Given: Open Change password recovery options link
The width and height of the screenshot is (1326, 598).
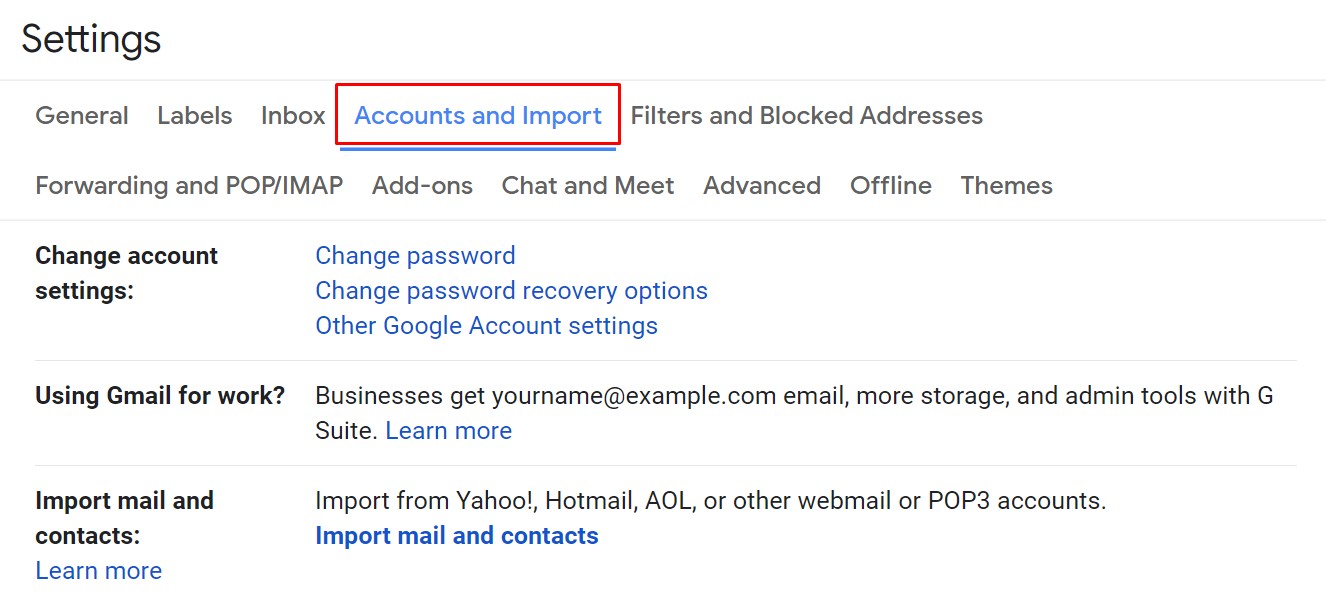Looking at the screenshot, I should click(x=511, y=291).
